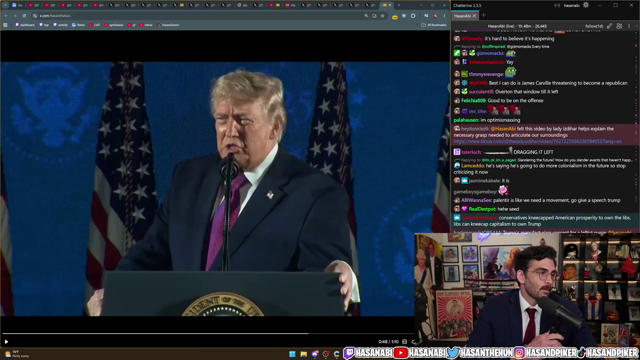Open the All Bookmarks folder

click(434, 25)
